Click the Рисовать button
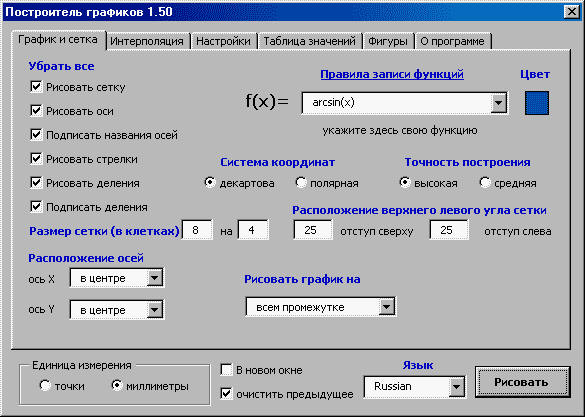This screenshot has height=417, width=585. point(522,382)
